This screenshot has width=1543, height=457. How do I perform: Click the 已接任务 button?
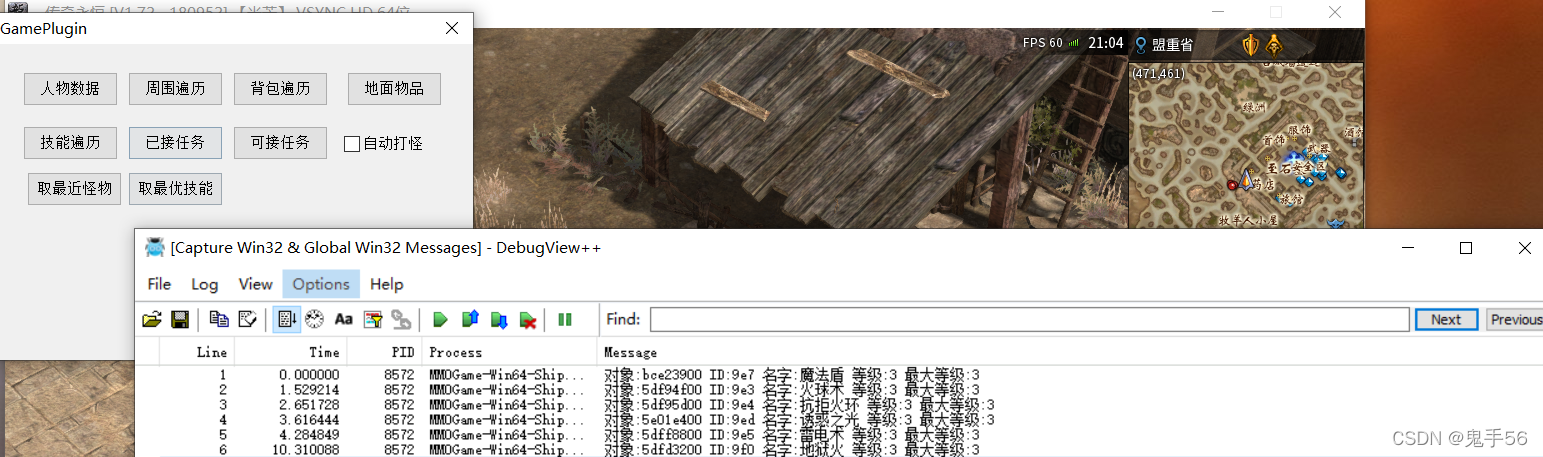tap(175, 142)
